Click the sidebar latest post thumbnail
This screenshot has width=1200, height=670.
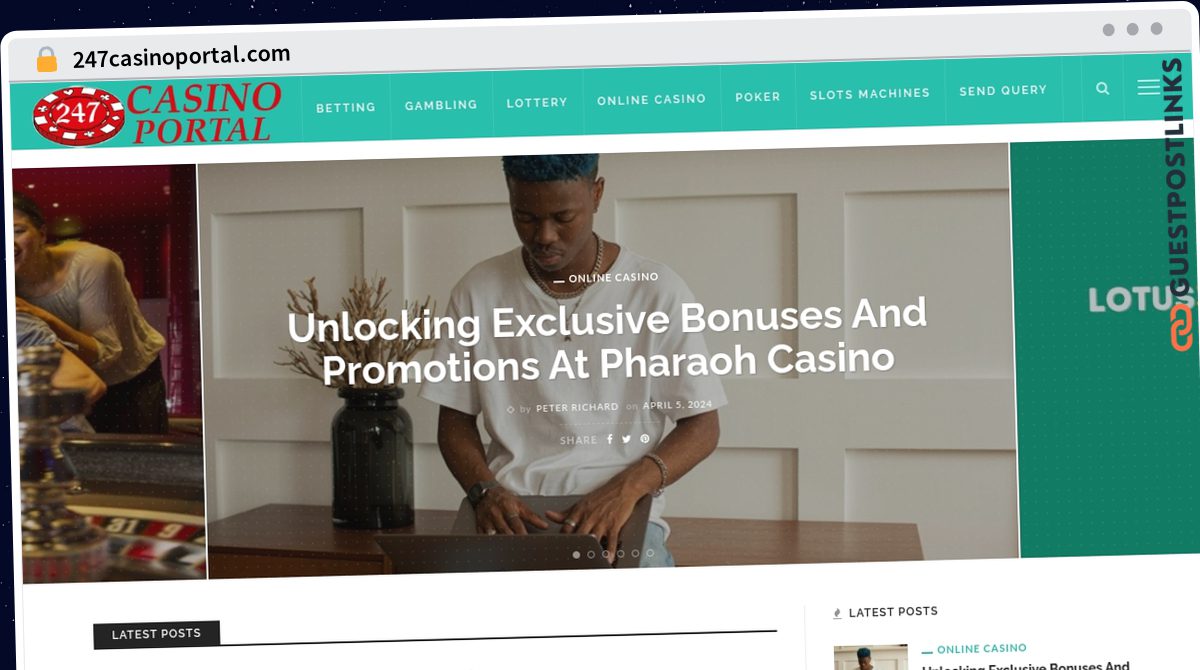(870, 658)
